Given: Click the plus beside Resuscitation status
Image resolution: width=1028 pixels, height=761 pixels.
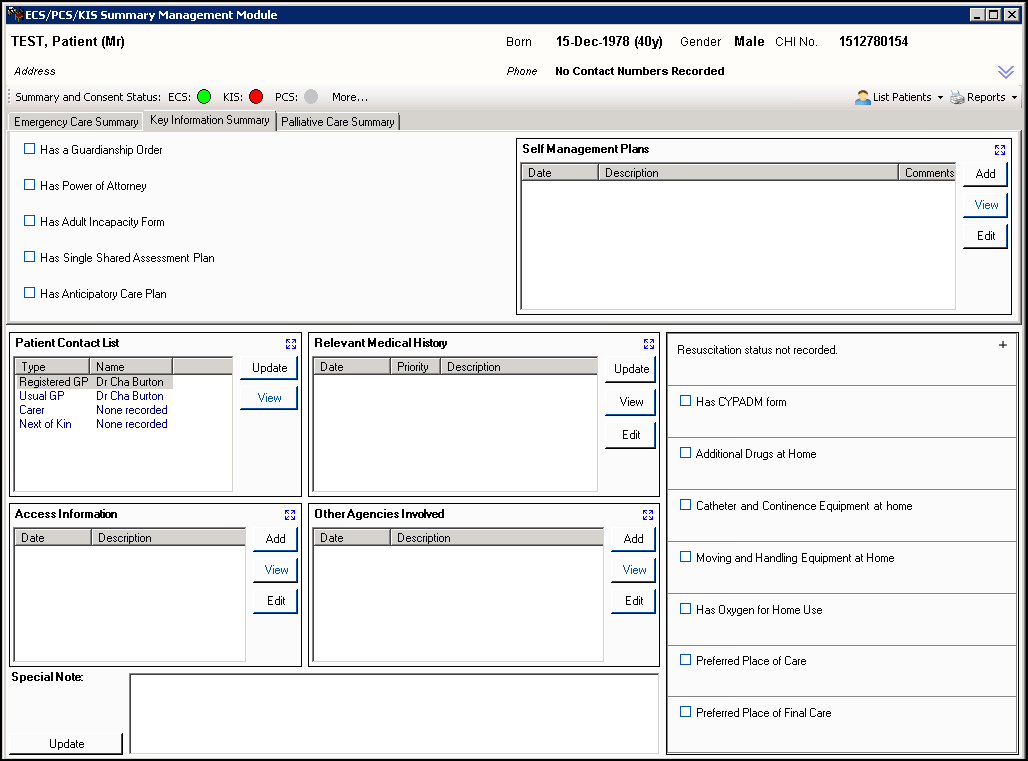Looking at the screenshot, I should pos(1003,345).
